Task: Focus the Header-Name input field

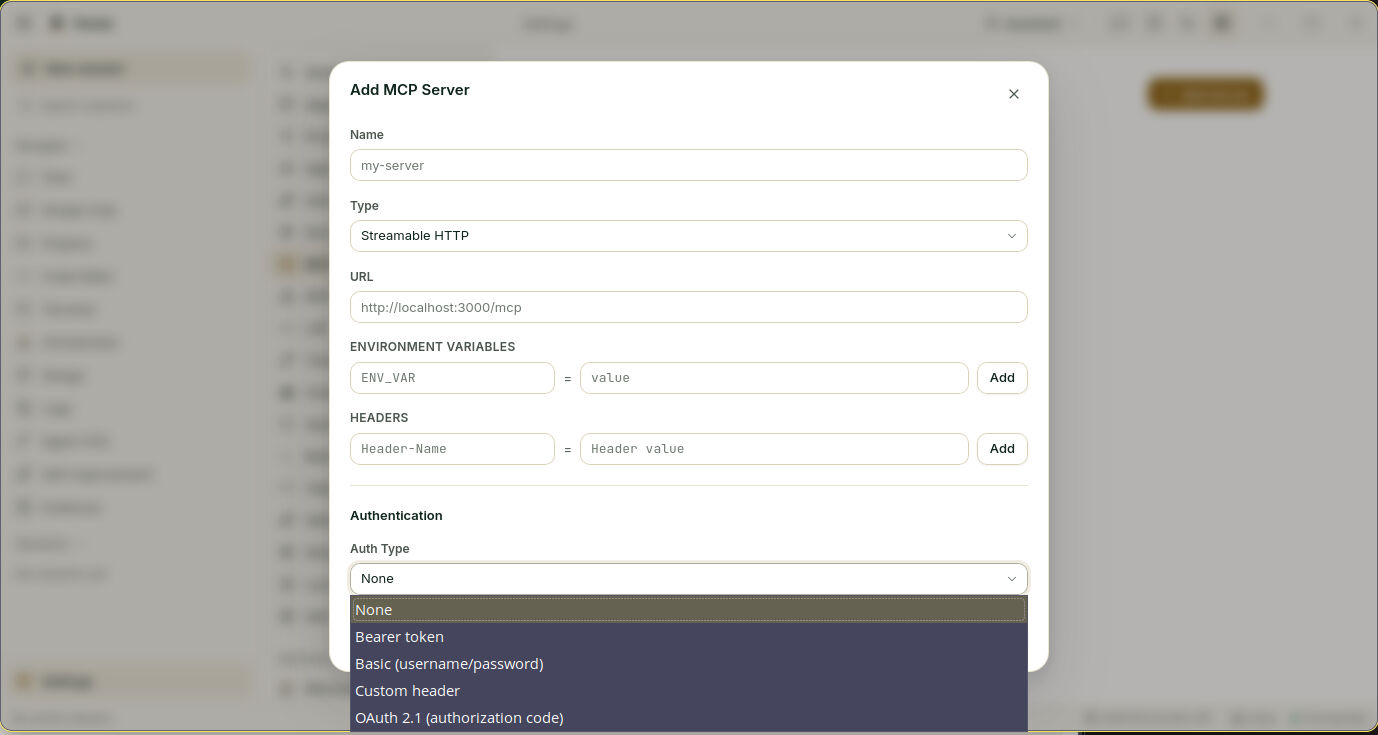Action: (x=452, y=449)
